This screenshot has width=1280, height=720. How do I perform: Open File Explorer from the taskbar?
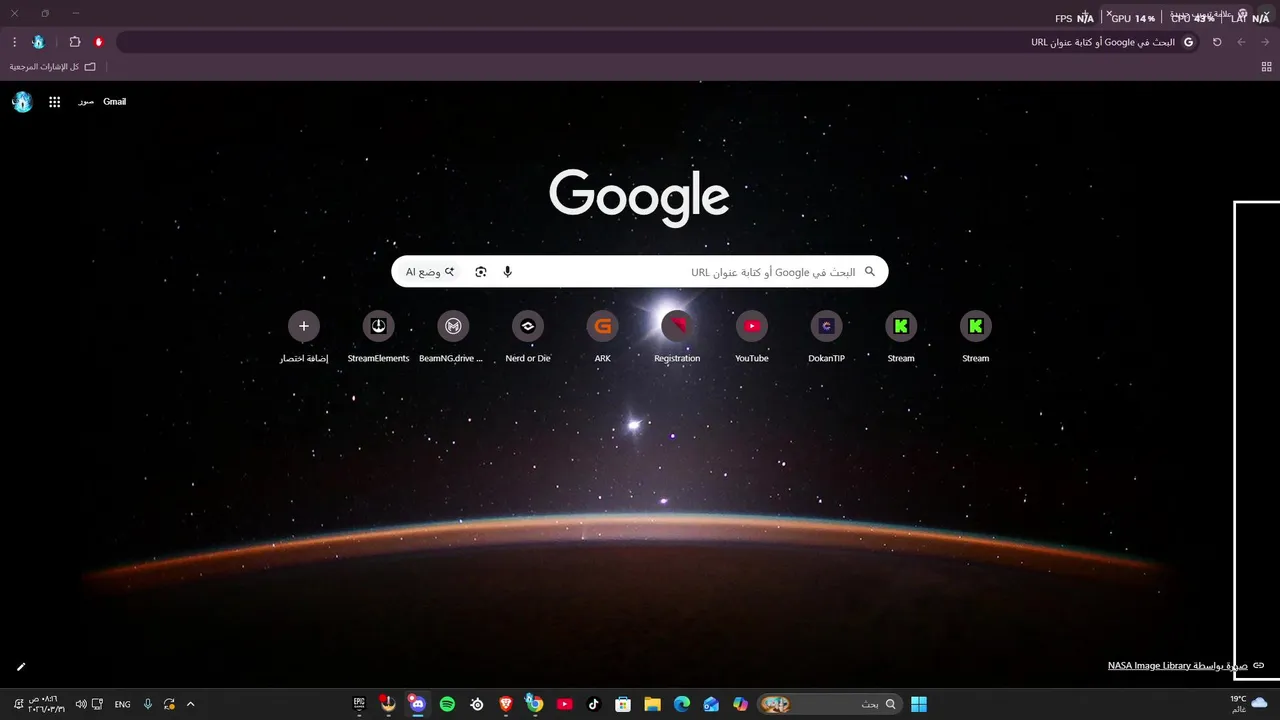tap(652, 704)
